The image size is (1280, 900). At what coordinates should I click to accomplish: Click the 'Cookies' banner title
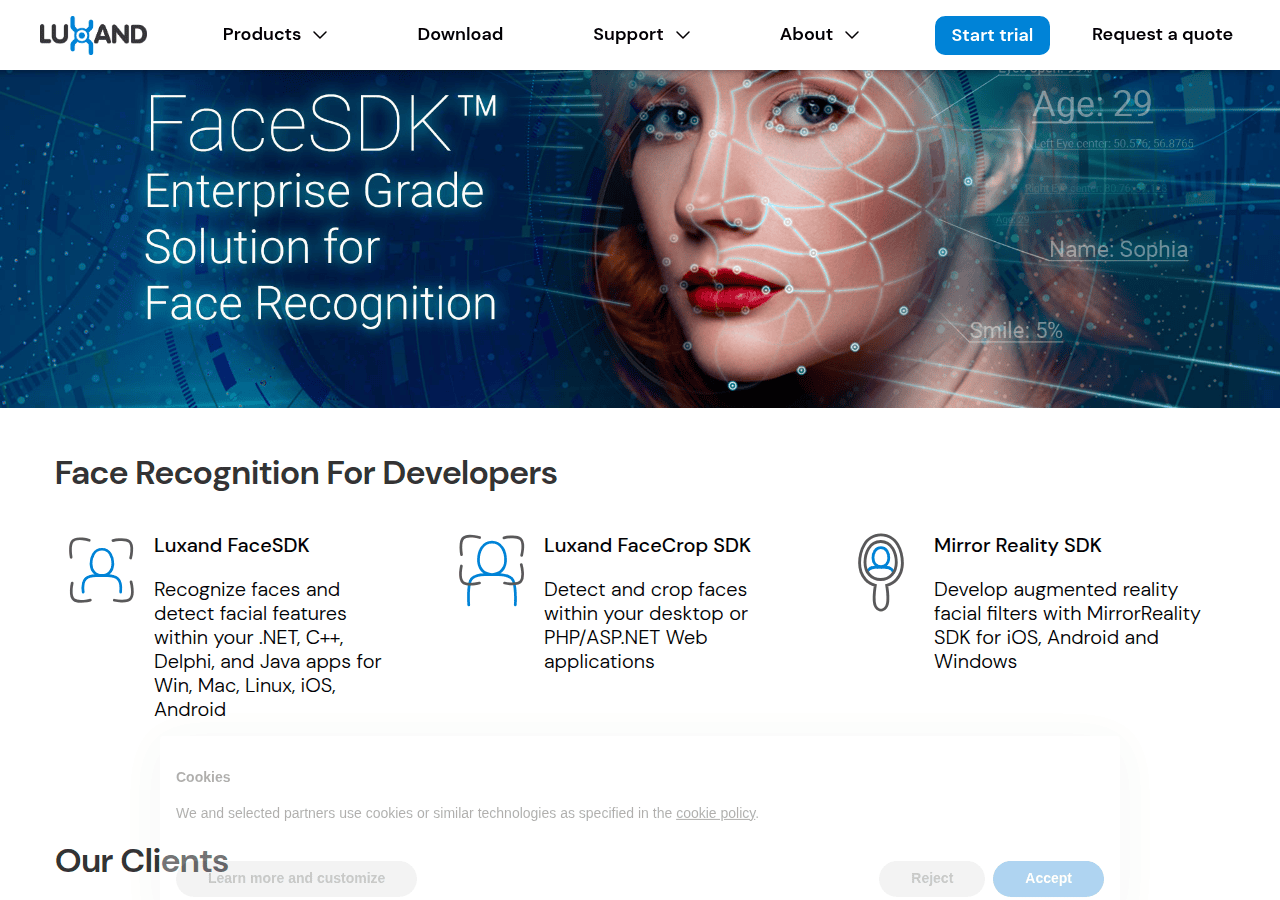click(203, 777)
